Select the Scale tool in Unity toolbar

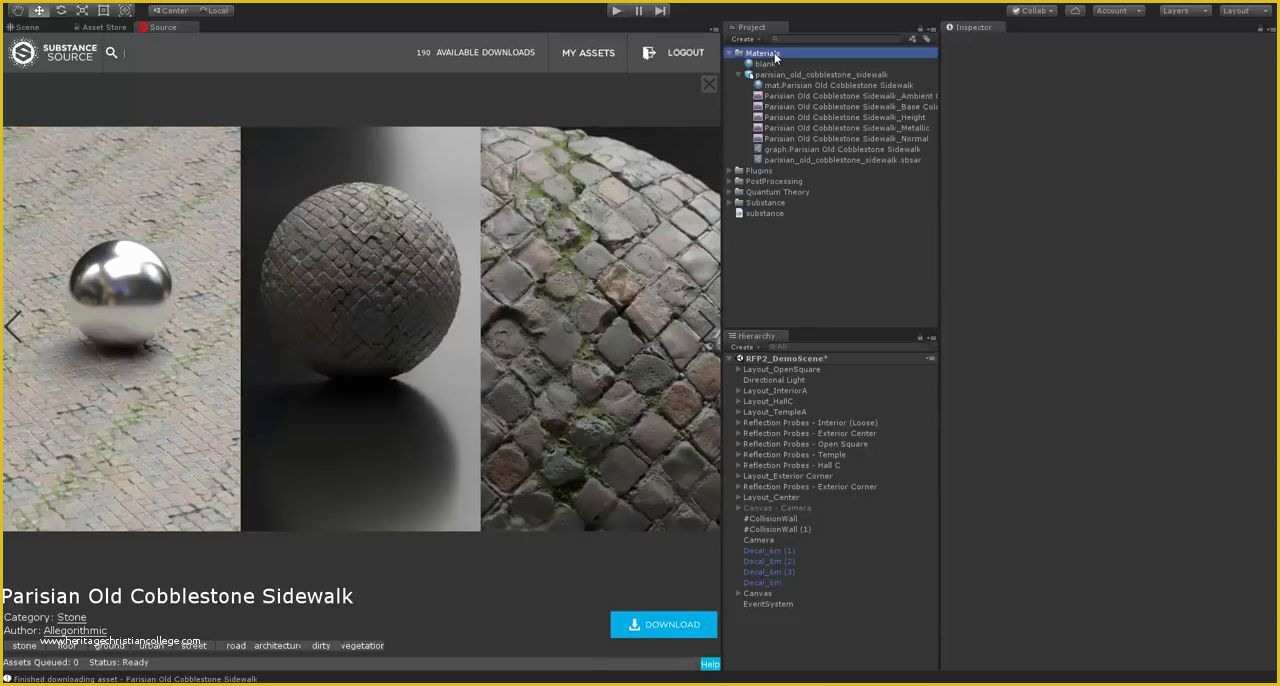coord(82,10)
